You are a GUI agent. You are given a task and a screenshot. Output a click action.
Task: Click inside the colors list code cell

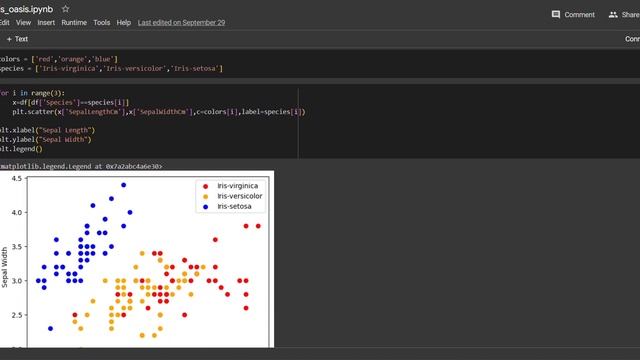coord(320,64)
